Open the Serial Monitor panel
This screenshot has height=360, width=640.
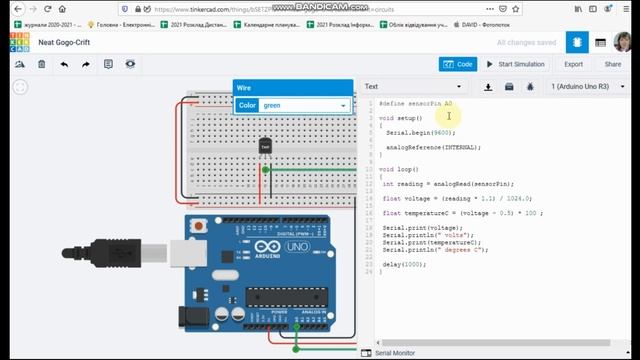tap(388, 353)
